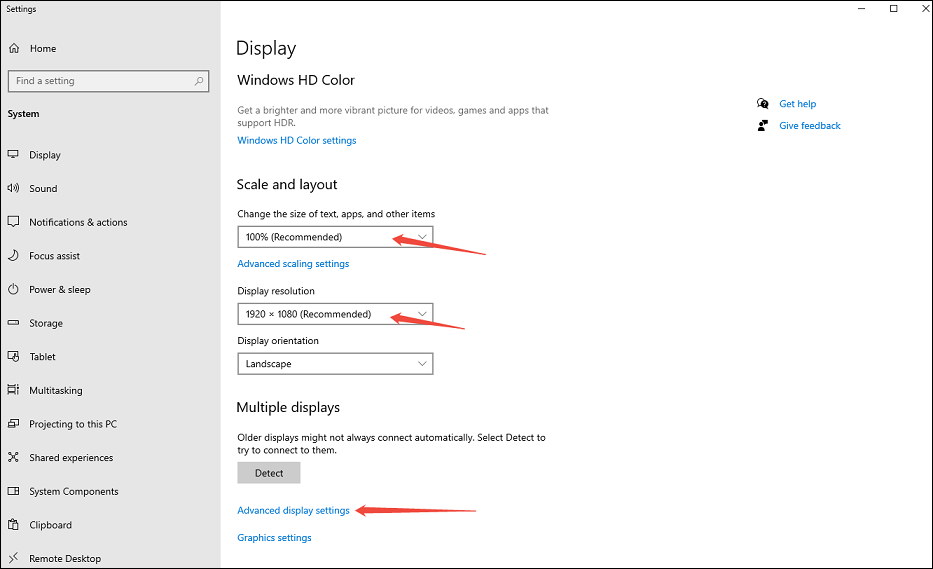Click the Find a setting search box

coord(108,81)
